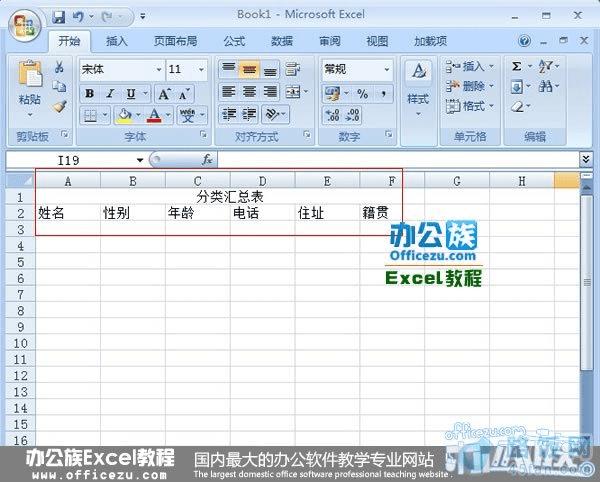Insert function with fx button
This screenshot has width=600, height=482.
coord(207,160)
